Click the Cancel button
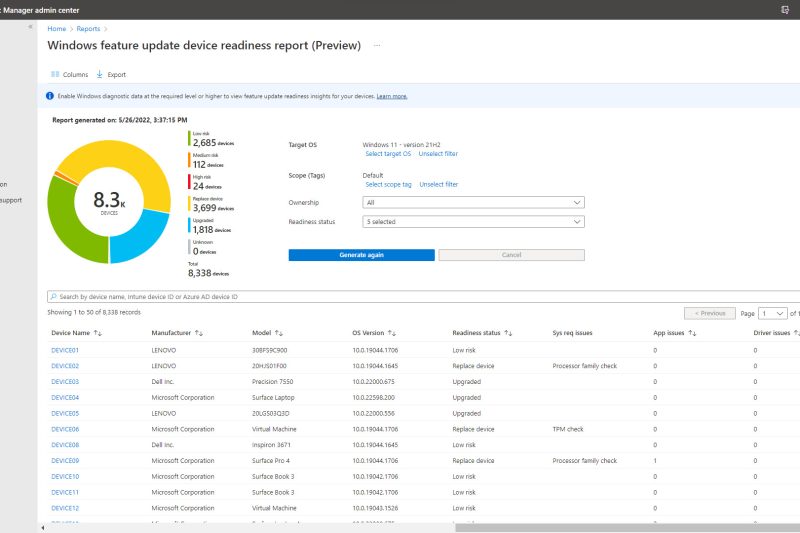The height and width of the screenshot is (533, 800). 512,255
